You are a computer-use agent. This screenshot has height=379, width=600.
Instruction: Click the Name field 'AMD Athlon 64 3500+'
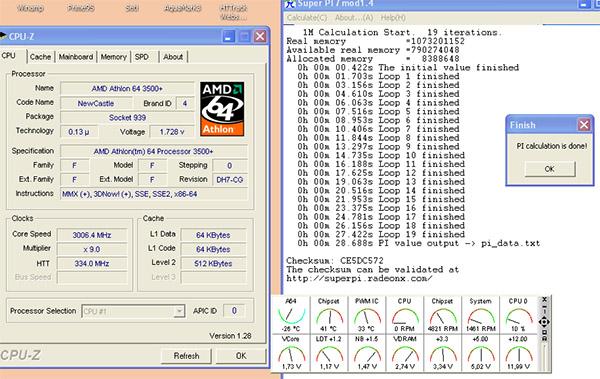127,89
